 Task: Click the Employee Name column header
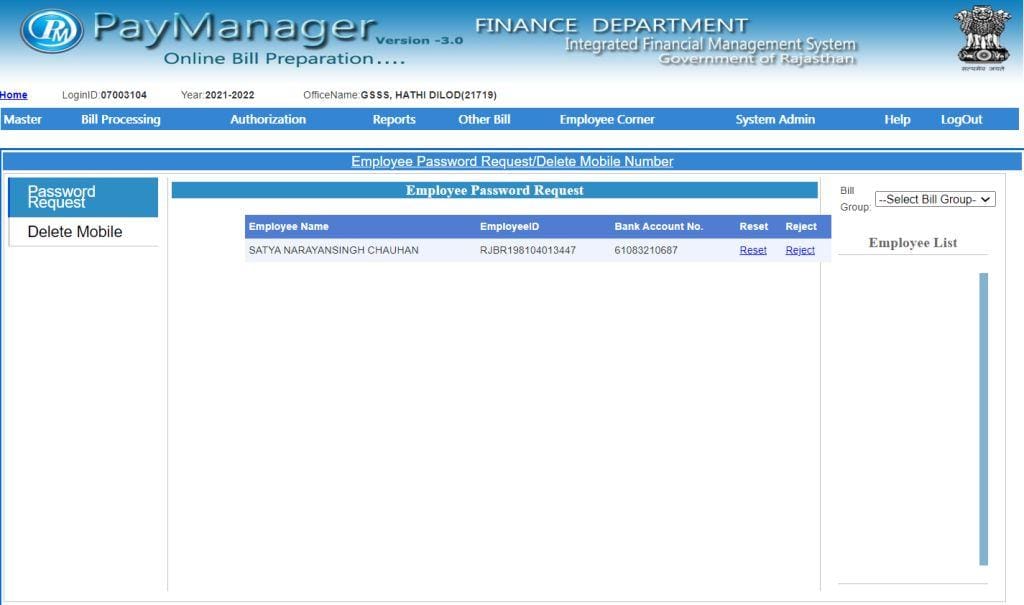[289, 227]
